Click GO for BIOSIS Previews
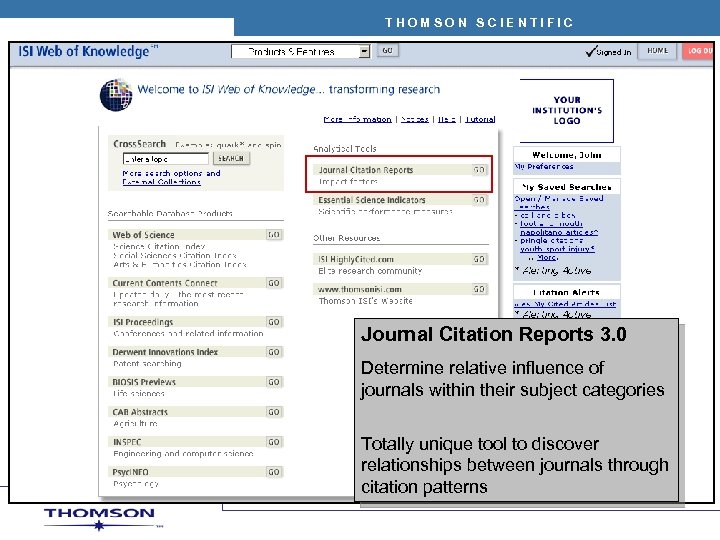720x540 pixels. (274, 382)
